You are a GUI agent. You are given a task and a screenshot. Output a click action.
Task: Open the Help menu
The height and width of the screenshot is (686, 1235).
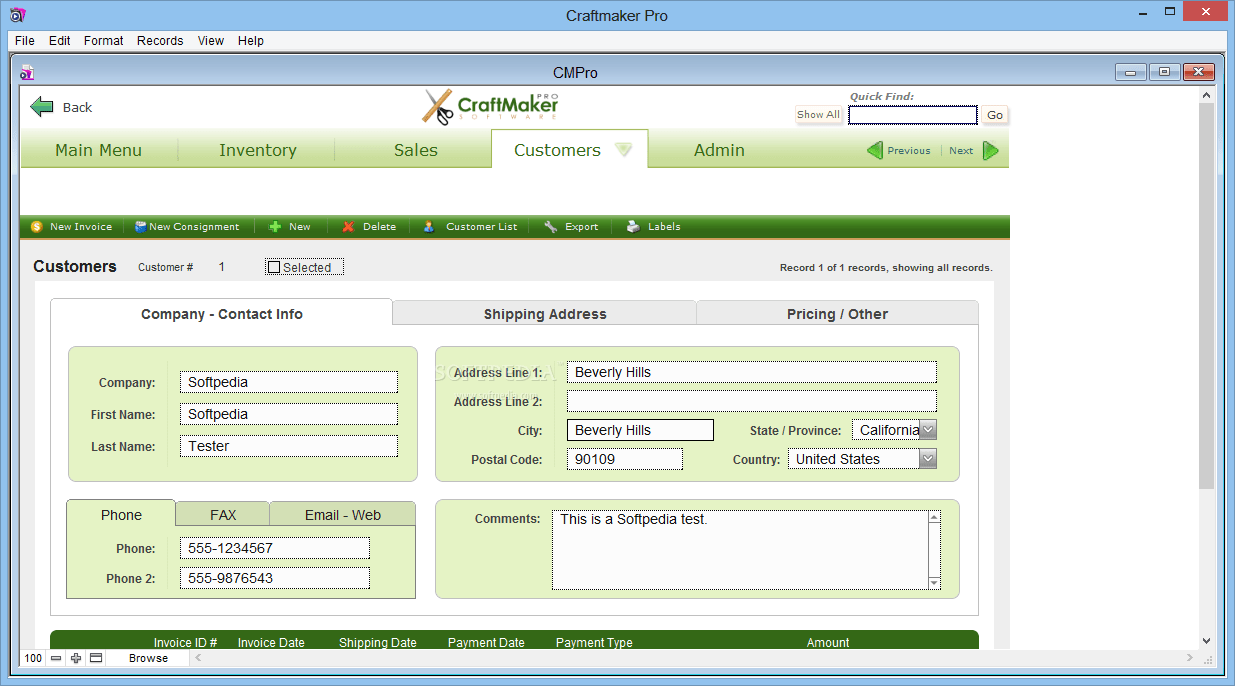pyautogui.click(x=251, y=41)
